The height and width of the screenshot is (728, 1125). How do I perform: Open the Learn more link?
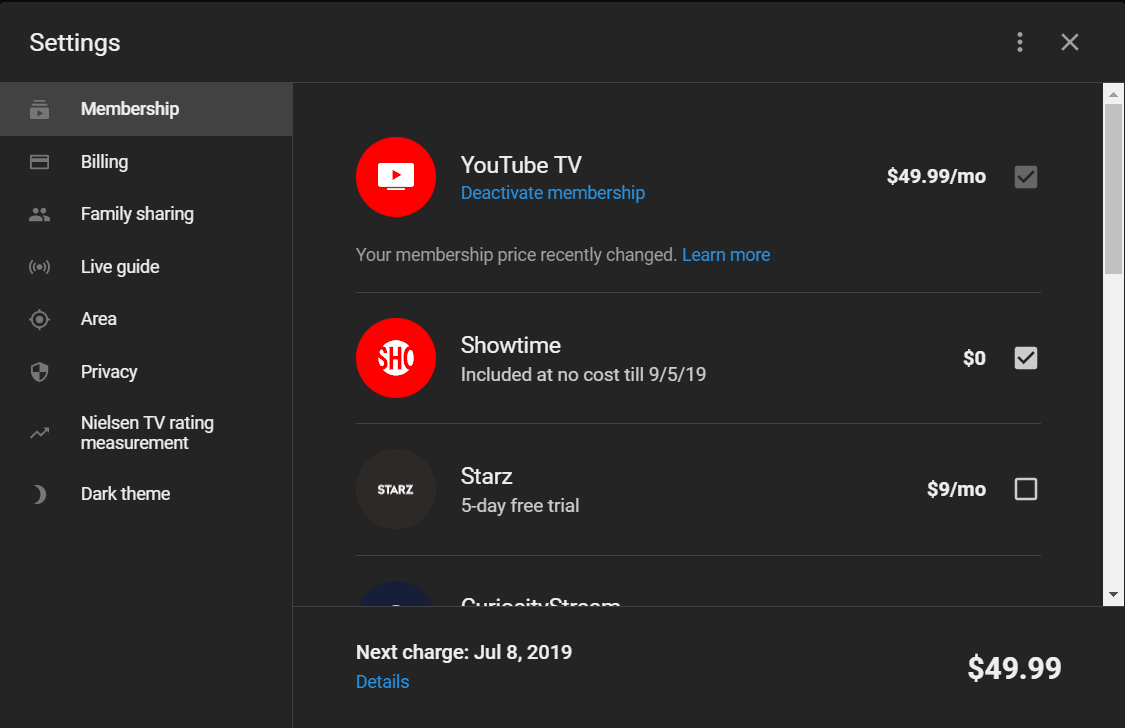point(726,255)
